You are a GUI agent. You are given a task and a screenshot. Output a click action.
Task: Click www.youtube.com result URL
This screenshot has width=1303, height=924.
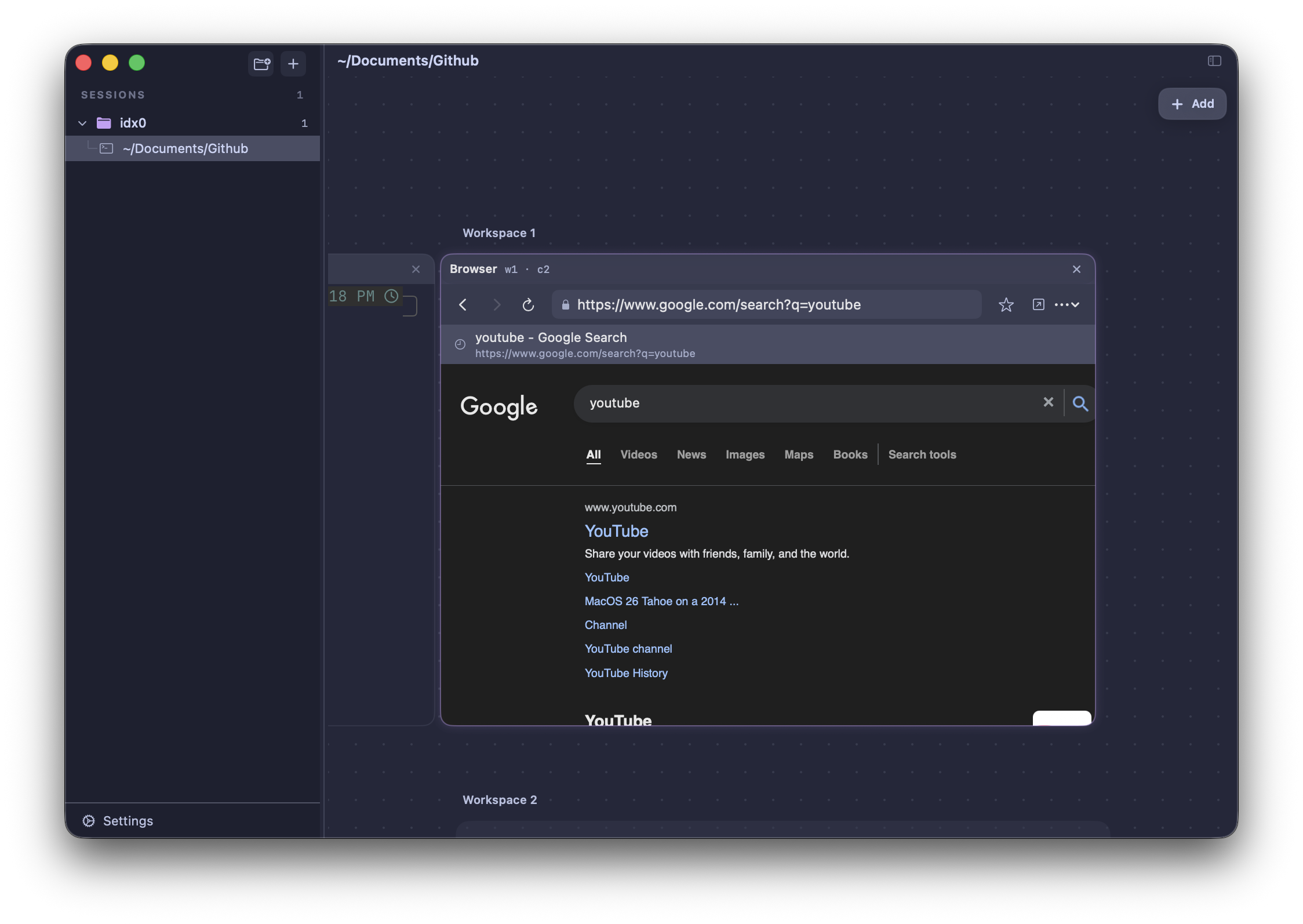pyautogui.click(x=631, y=507)
